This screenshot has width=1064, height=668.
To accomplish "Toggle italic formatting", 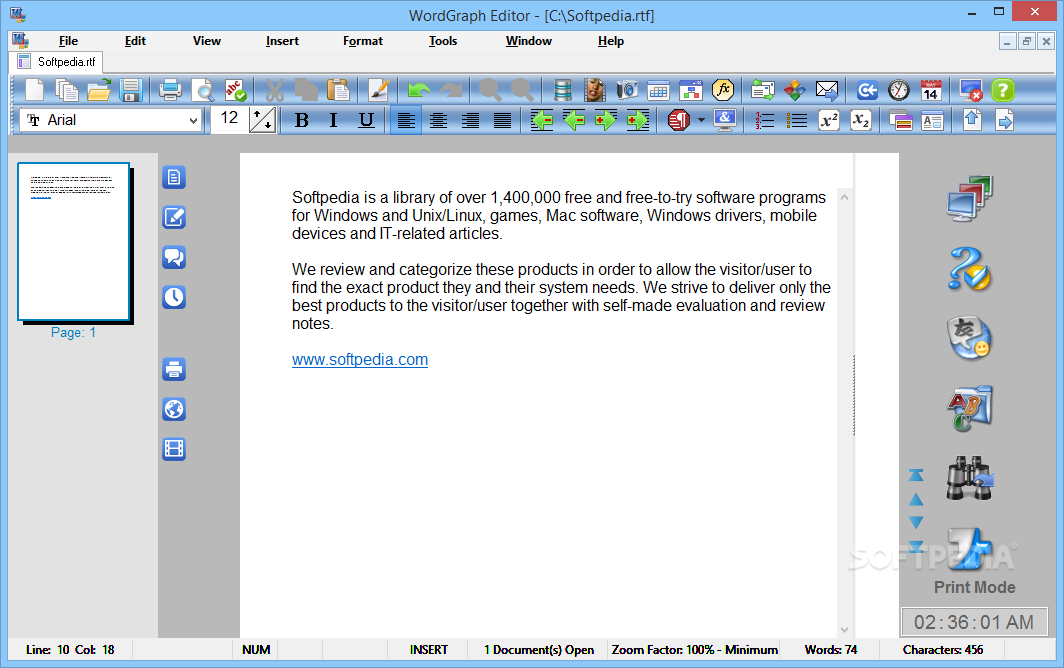I will tap(333, 121).
